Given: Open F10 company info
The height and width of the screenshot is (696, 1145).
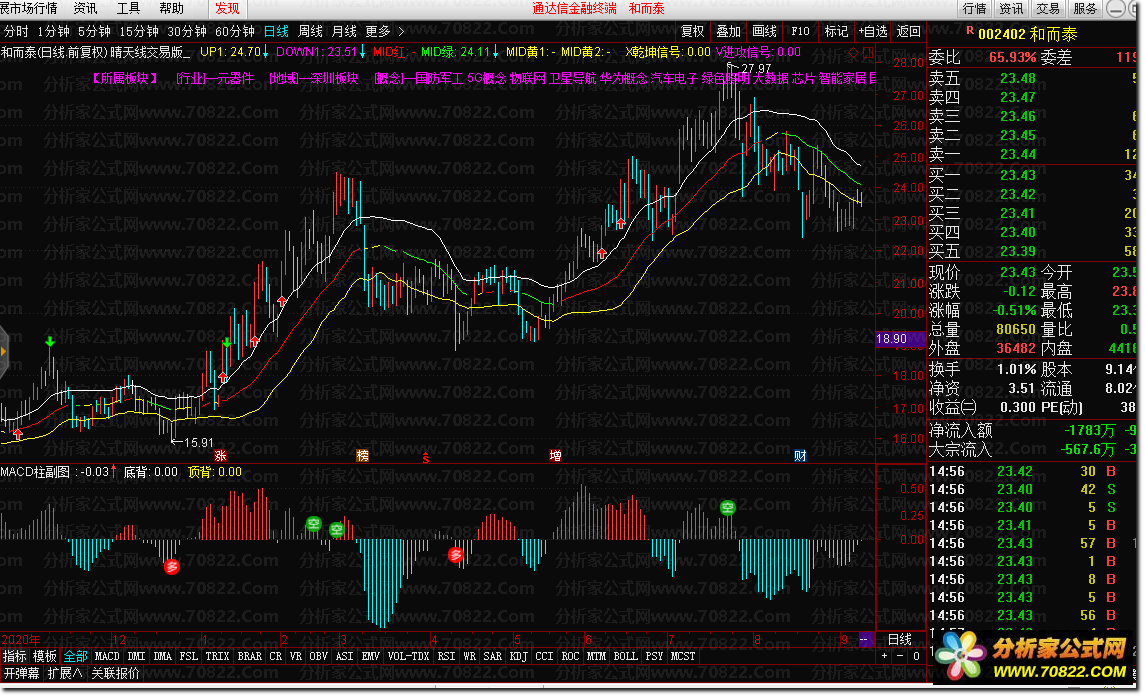Looking at the screenshot, I should pos(800,31).
